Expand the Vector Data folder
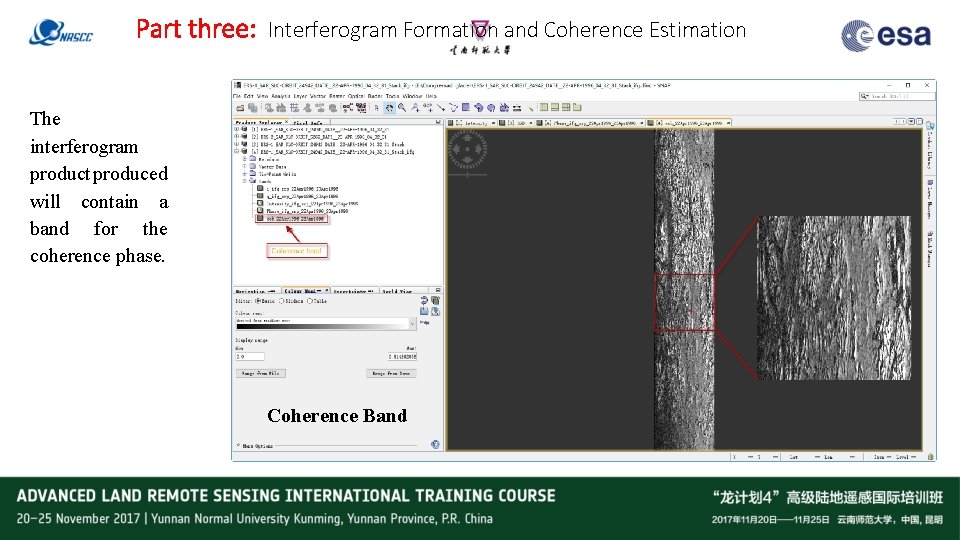The image size is (960, 540). [x=245, y=166]
